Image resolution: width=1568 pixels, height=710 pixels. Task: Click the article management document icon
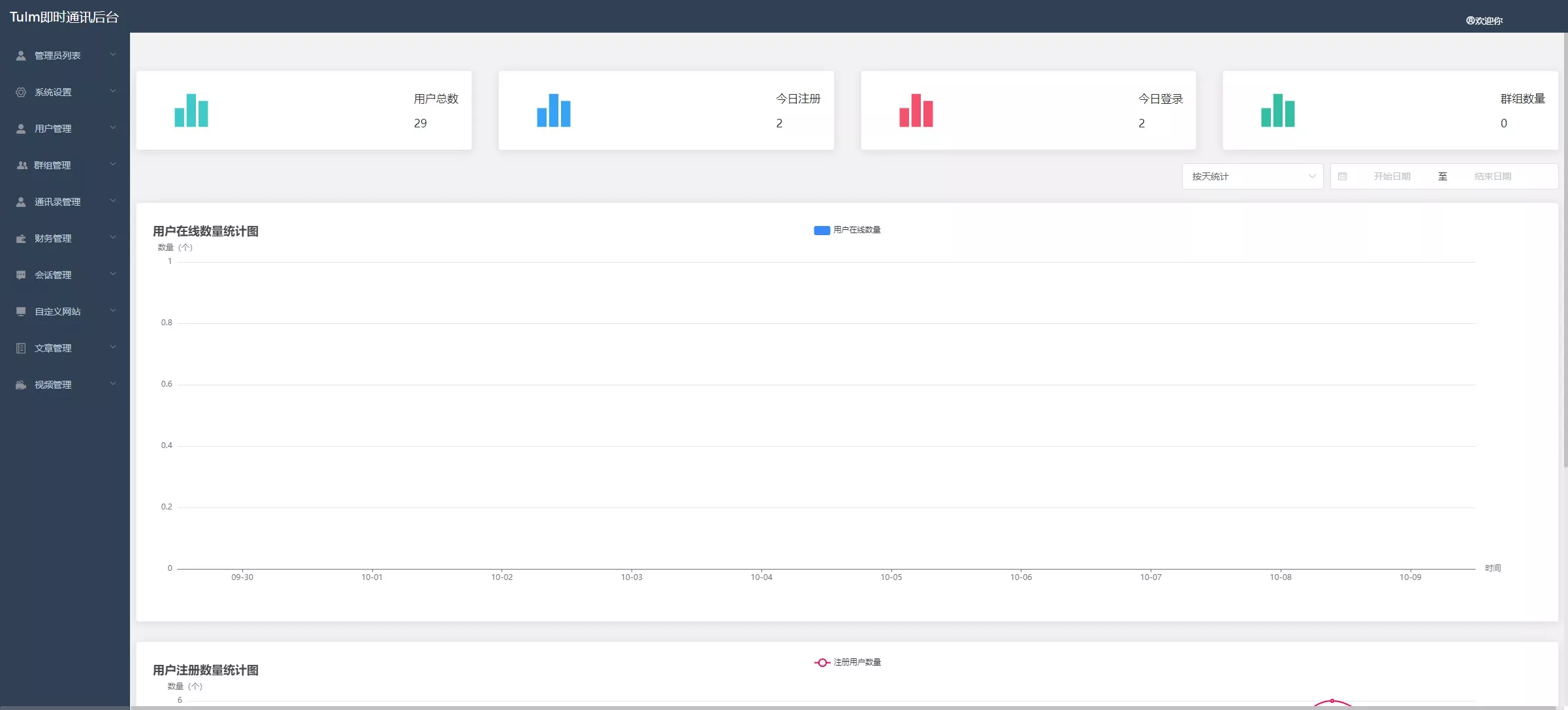[21, 348]
